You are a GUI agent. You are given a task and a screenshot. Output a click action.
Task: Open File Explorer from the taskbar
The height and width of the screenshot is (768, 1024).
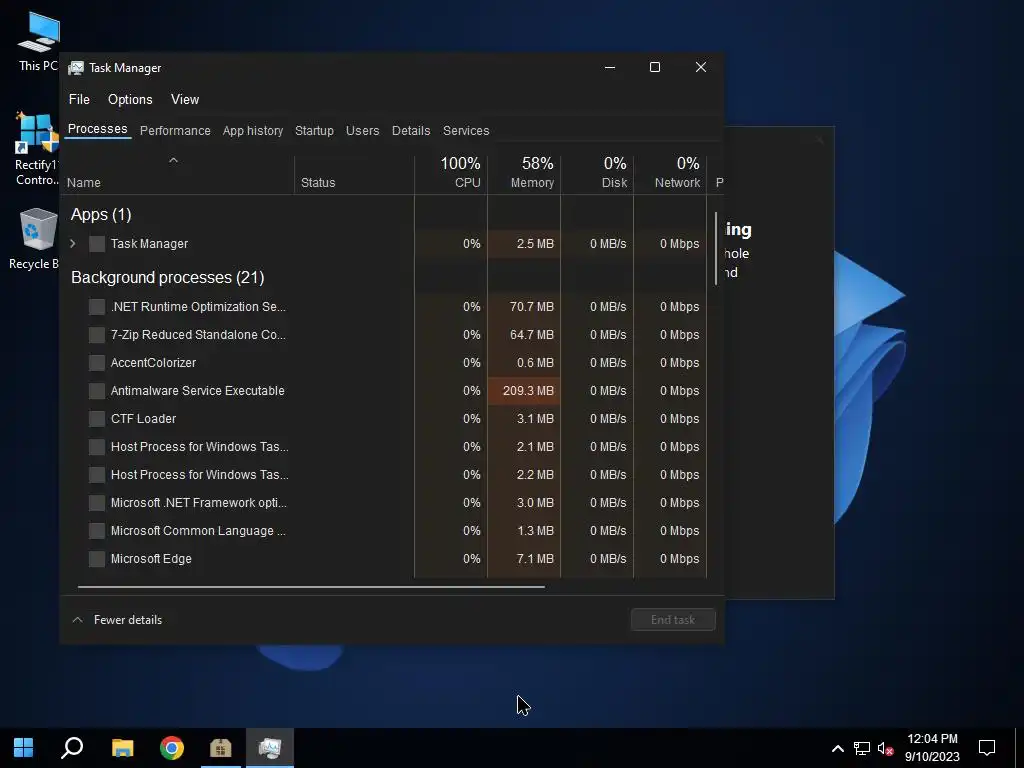click(x=122, y=748)
